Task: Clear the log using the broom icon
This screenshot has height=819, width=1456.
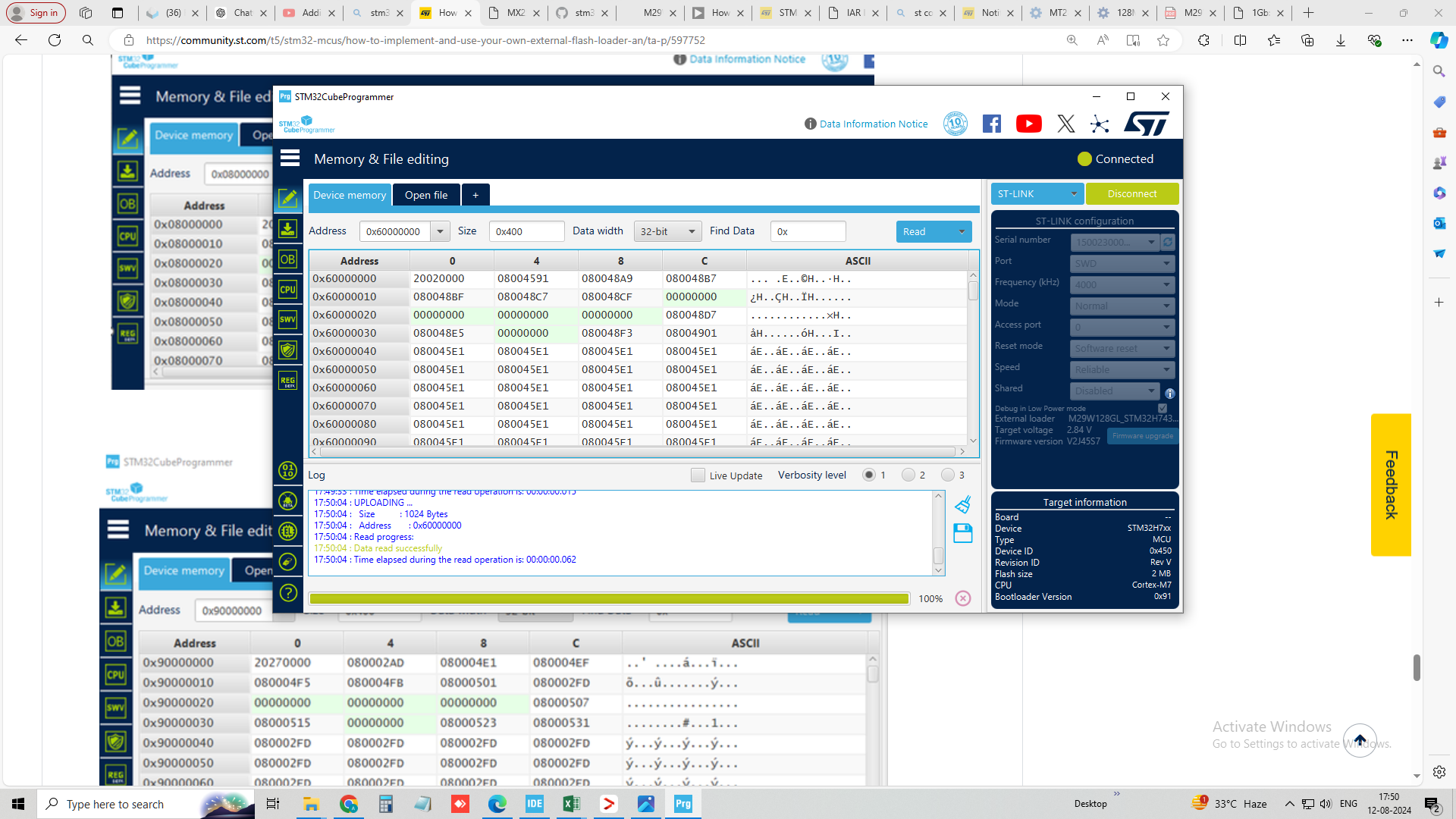Action: click(x=963, y=504)
